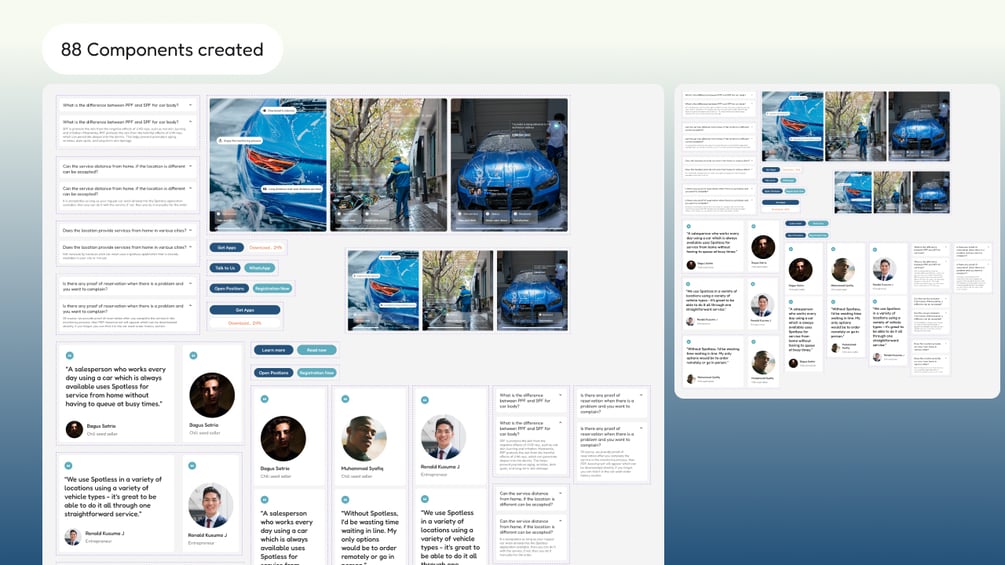Screen dimensions: 1005x565
Task: Collapse expanded wide "Can the service distance" FAQ chevron
Action: coord(190,188)
